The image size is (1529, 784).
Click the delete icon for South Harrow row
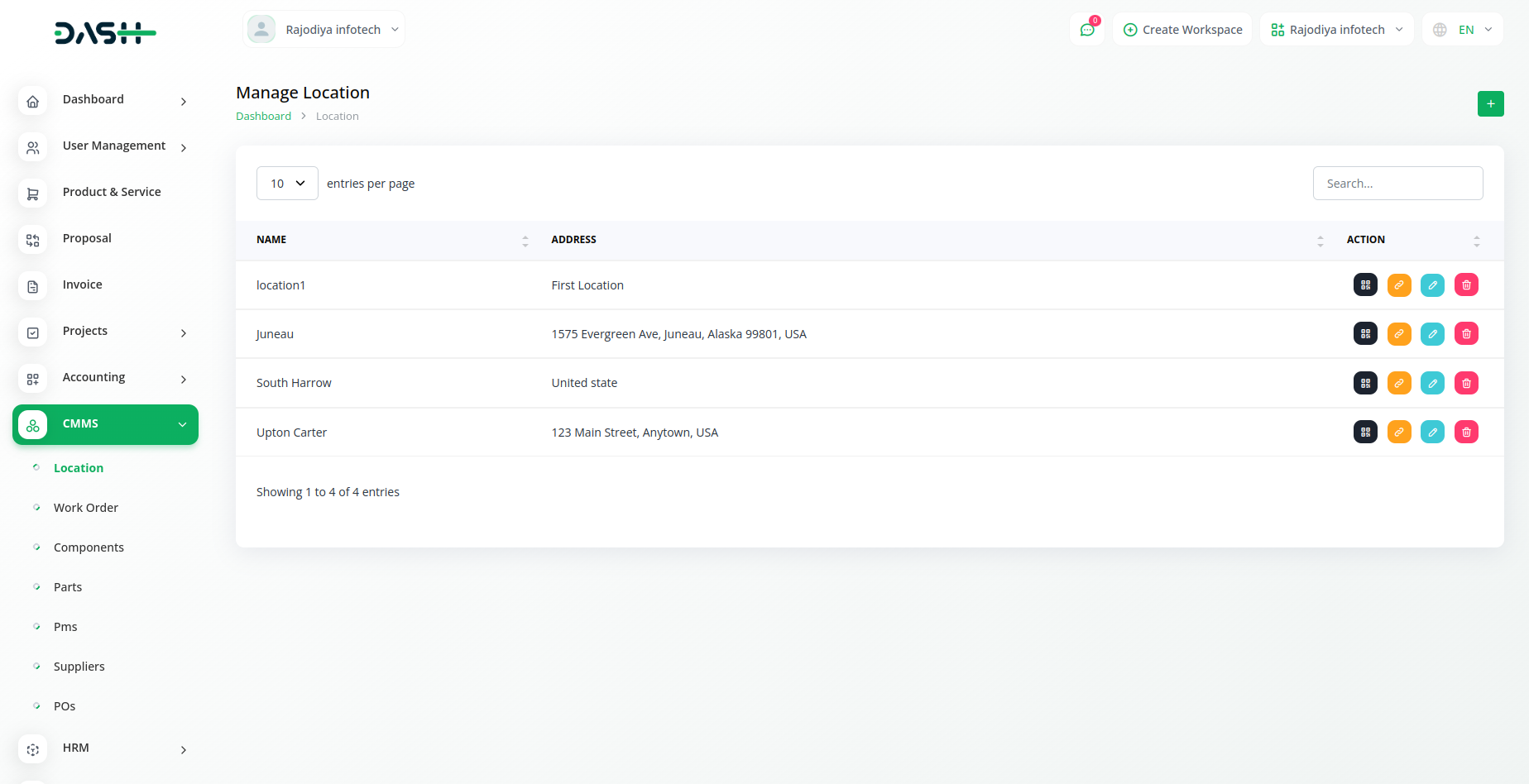point(1466,383)
